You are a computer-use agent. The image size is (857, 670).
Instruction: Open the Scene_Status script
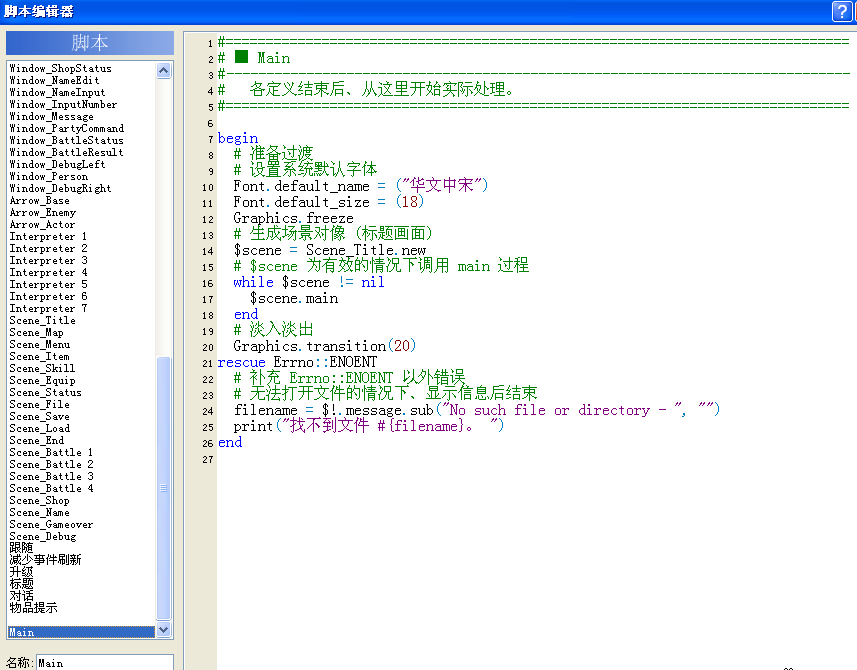tap(45, 393)
